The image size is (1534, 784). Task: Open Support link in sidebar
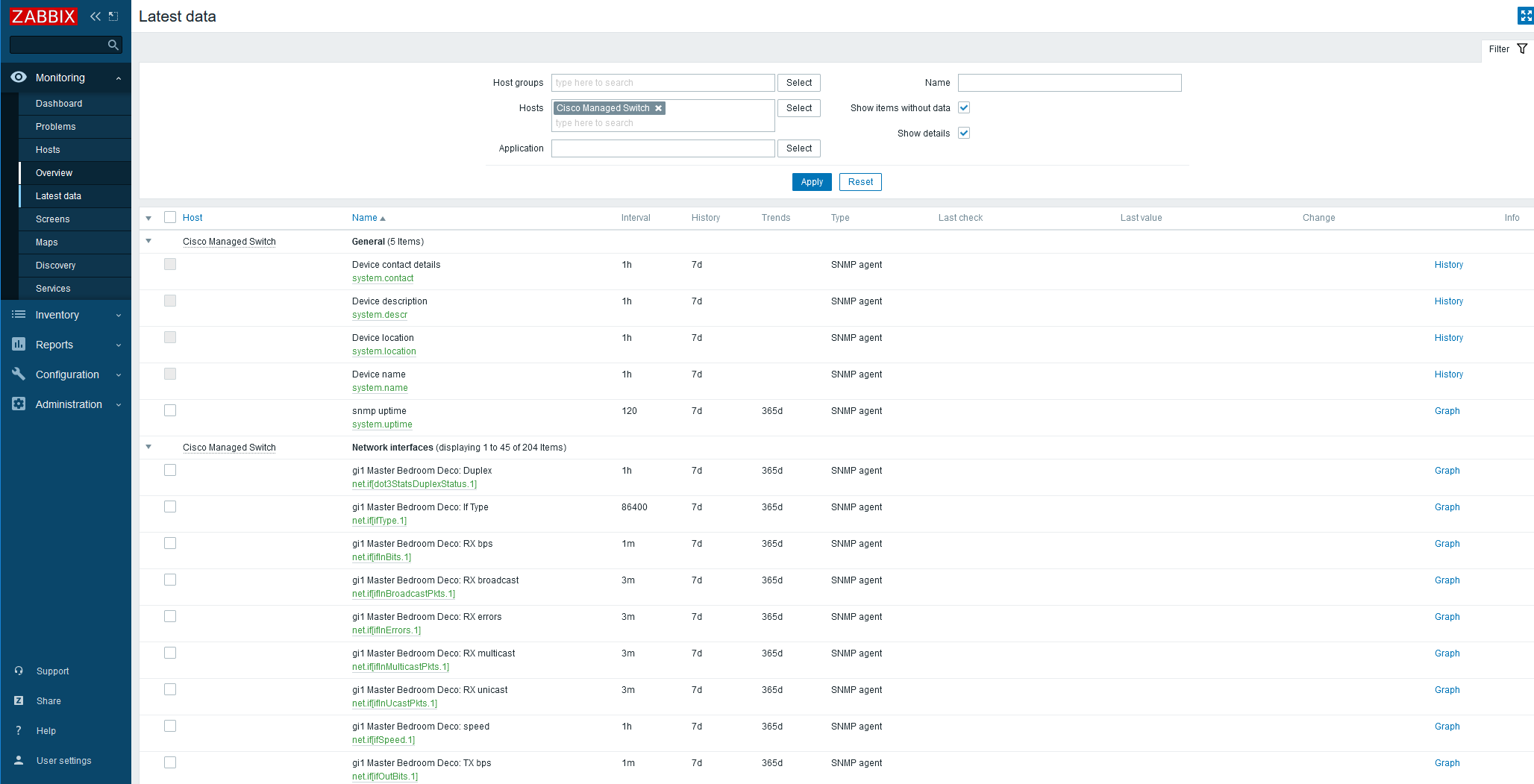[52, 671]
